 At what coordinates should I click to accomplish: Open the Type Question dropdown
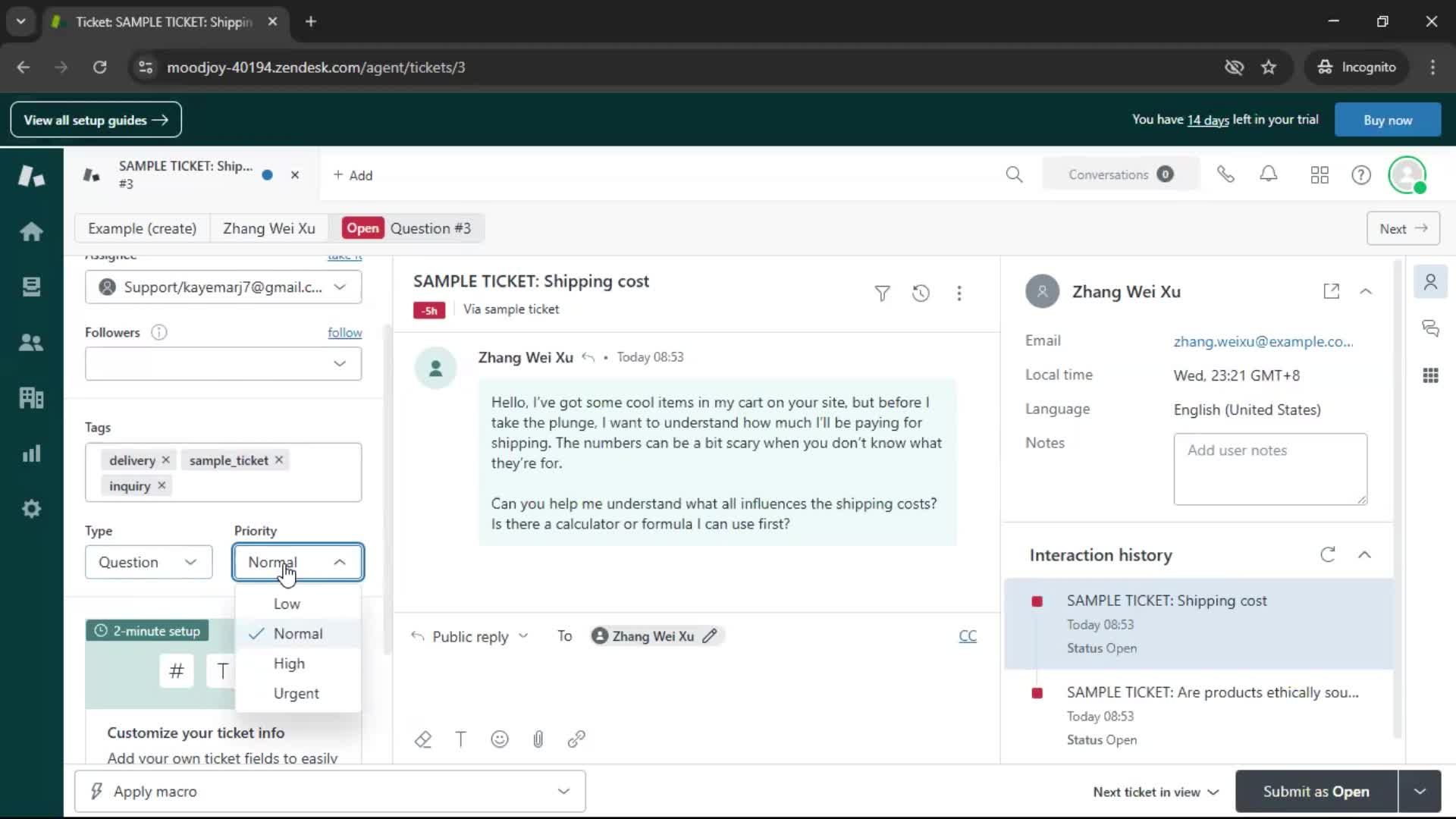pyautogui.click(x=149, y=563)
